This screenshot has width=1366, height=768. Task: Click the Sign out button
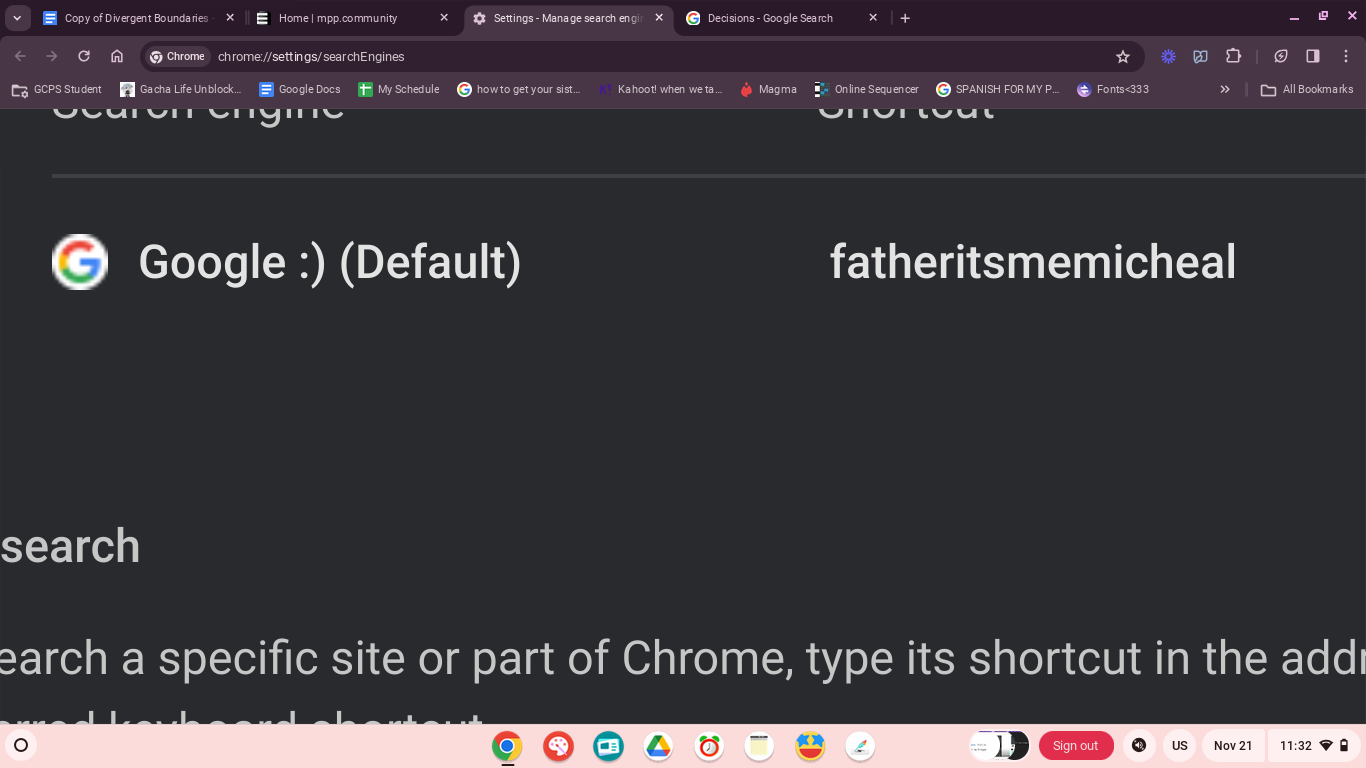pos(1075,745)
